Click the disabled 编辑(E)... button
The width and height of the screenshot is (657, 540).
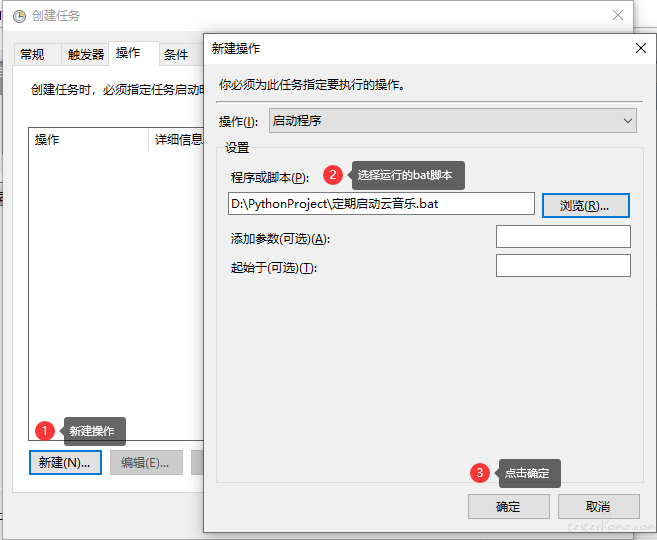(146, 462)
